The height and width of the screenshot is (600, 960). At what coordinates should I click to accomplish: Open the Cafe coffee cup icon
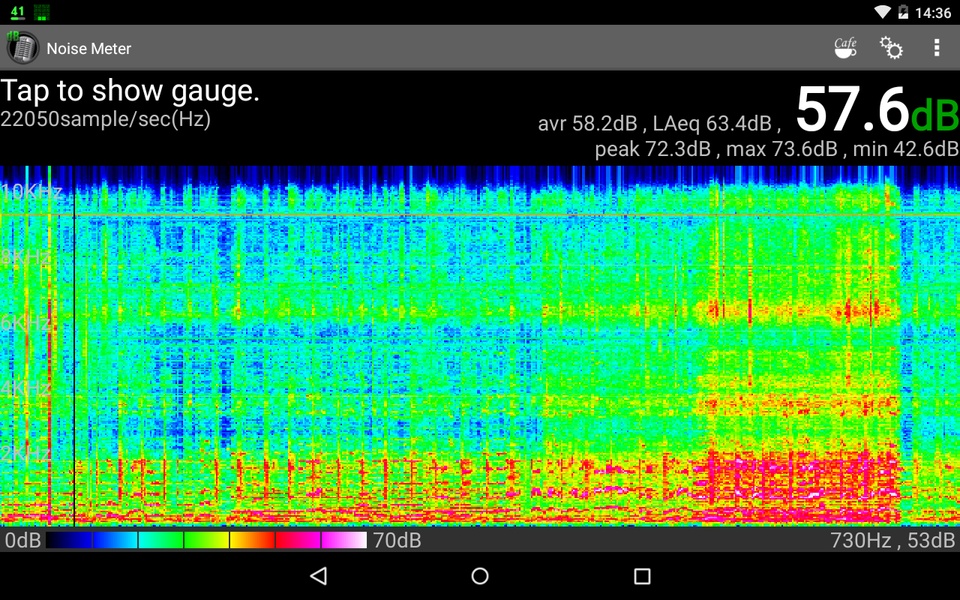coord(845,48)
